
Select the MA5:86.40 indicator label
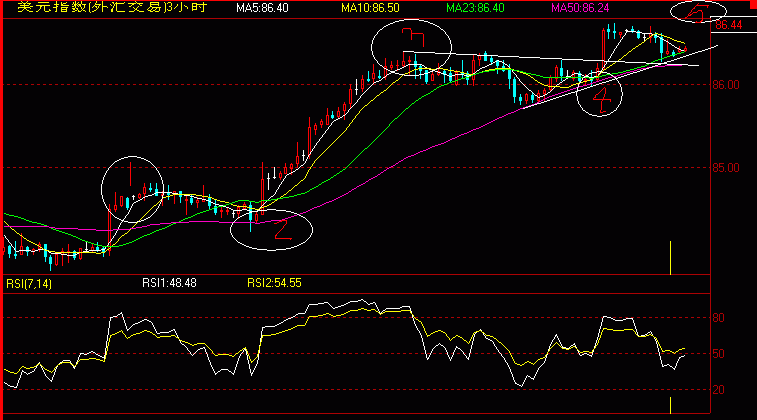262,8
